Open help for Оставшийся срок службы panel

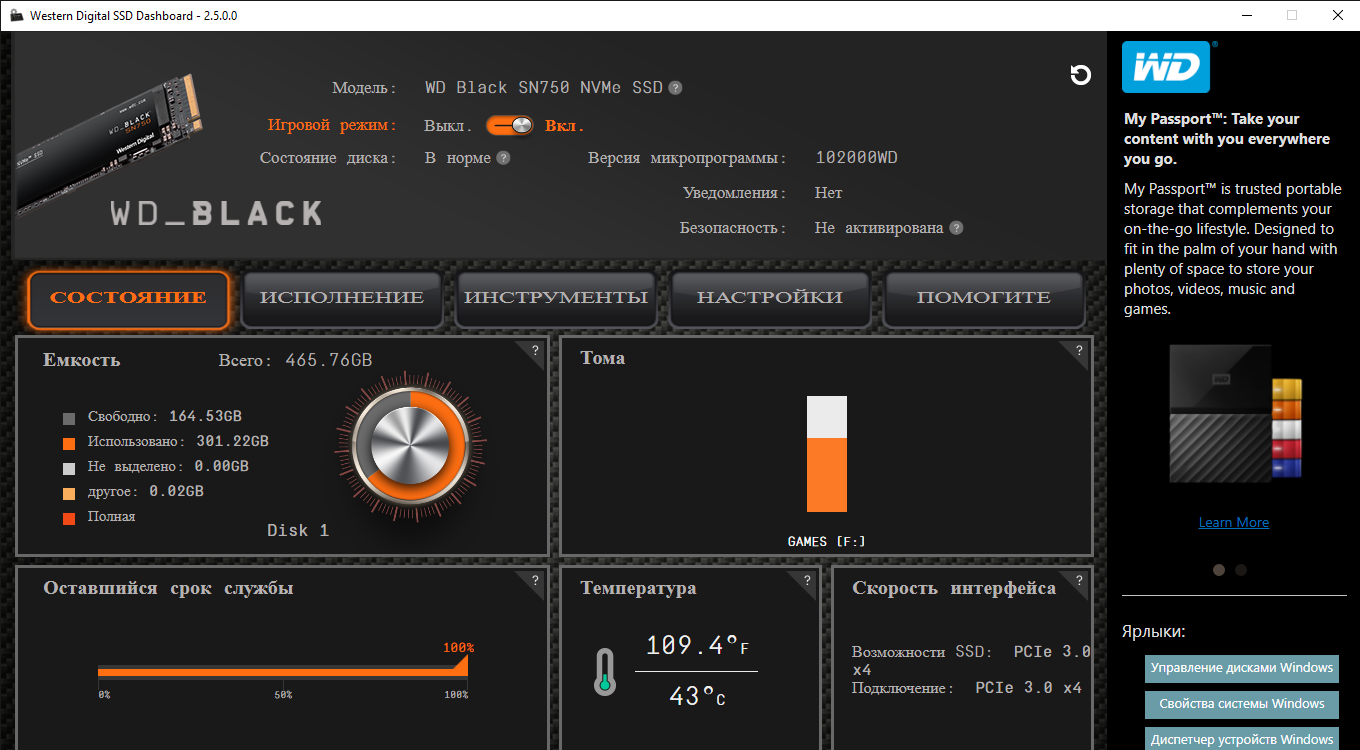pyautogui.click(x=535, y=580)
